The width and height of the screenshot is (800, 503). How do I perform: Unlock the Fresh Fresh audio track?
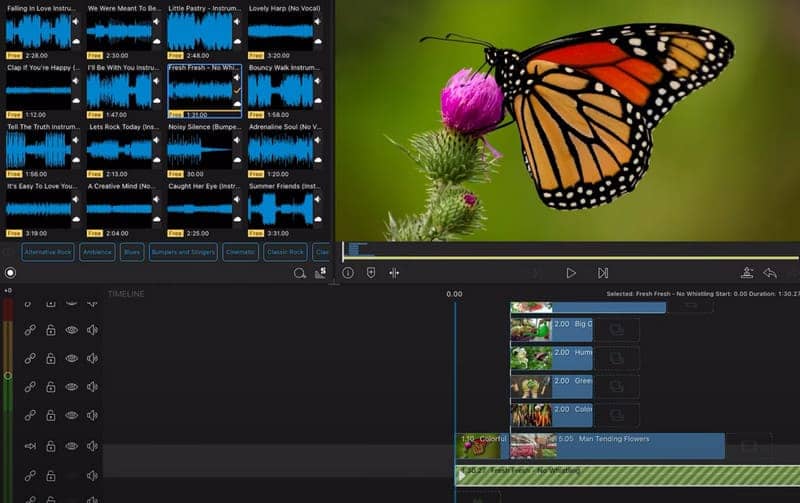click(50, 475)
